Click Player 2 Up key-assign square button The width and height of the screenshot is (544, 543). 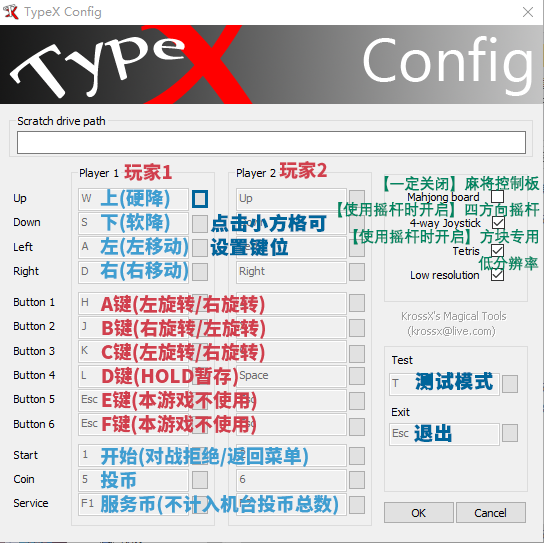coord(357,198)
